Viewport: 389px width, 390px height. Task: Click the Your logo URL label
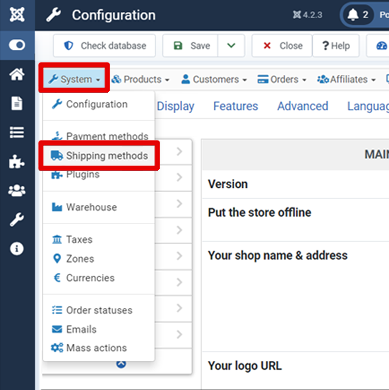tap(245, 366)
